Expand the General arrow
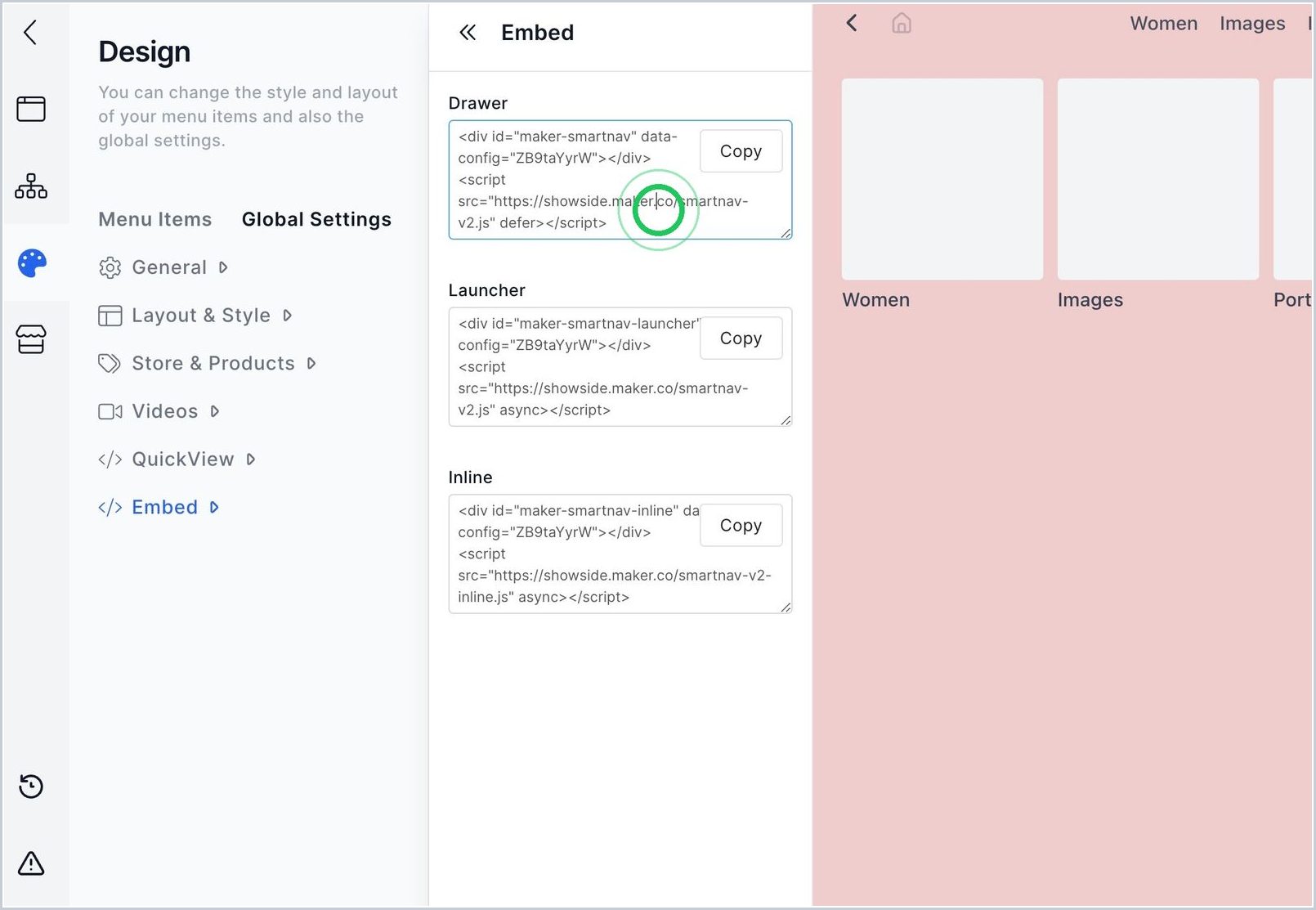 point(223,267)
